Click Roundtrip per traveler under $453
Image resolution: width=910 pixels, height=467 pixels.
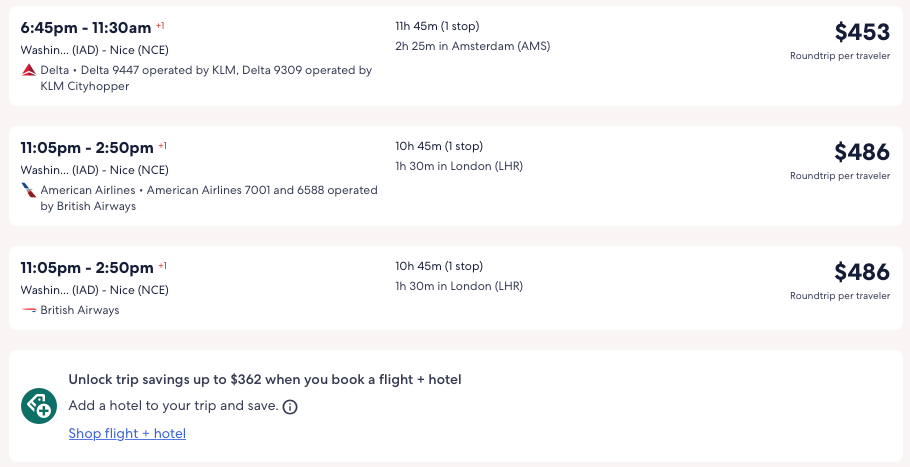(x=839, y=56)
